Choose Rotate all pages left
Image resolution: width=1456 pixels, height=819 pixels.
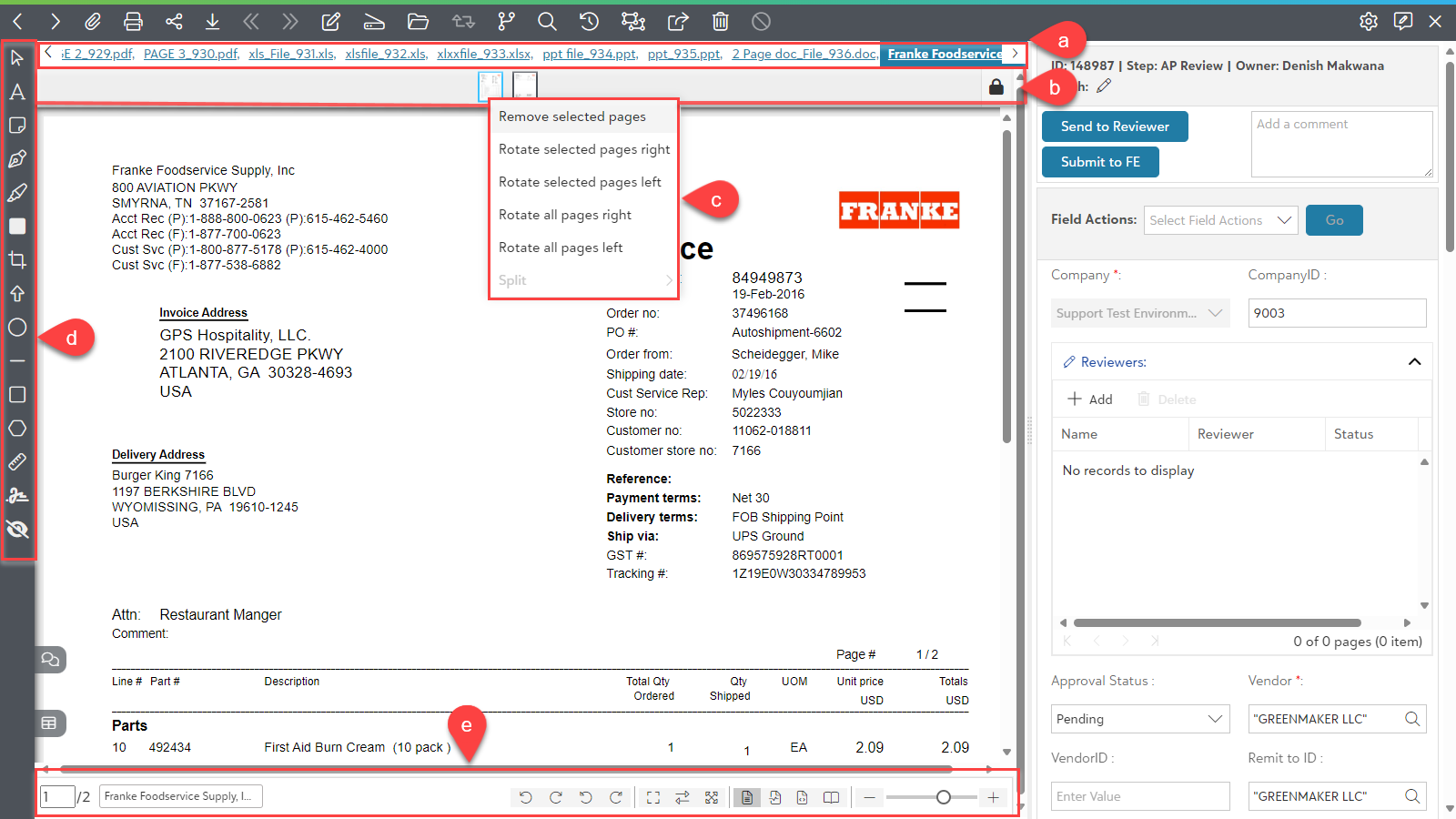tap(584, 248)
